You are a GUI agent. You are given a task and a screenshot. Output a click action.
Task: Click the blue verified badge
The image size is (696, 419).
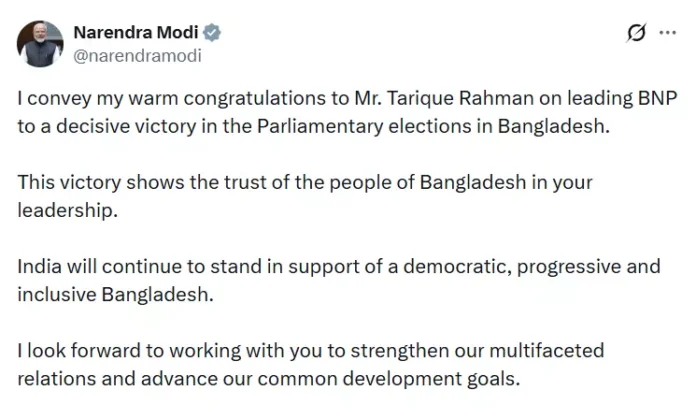pyautogui.click(x=212, y=32)
